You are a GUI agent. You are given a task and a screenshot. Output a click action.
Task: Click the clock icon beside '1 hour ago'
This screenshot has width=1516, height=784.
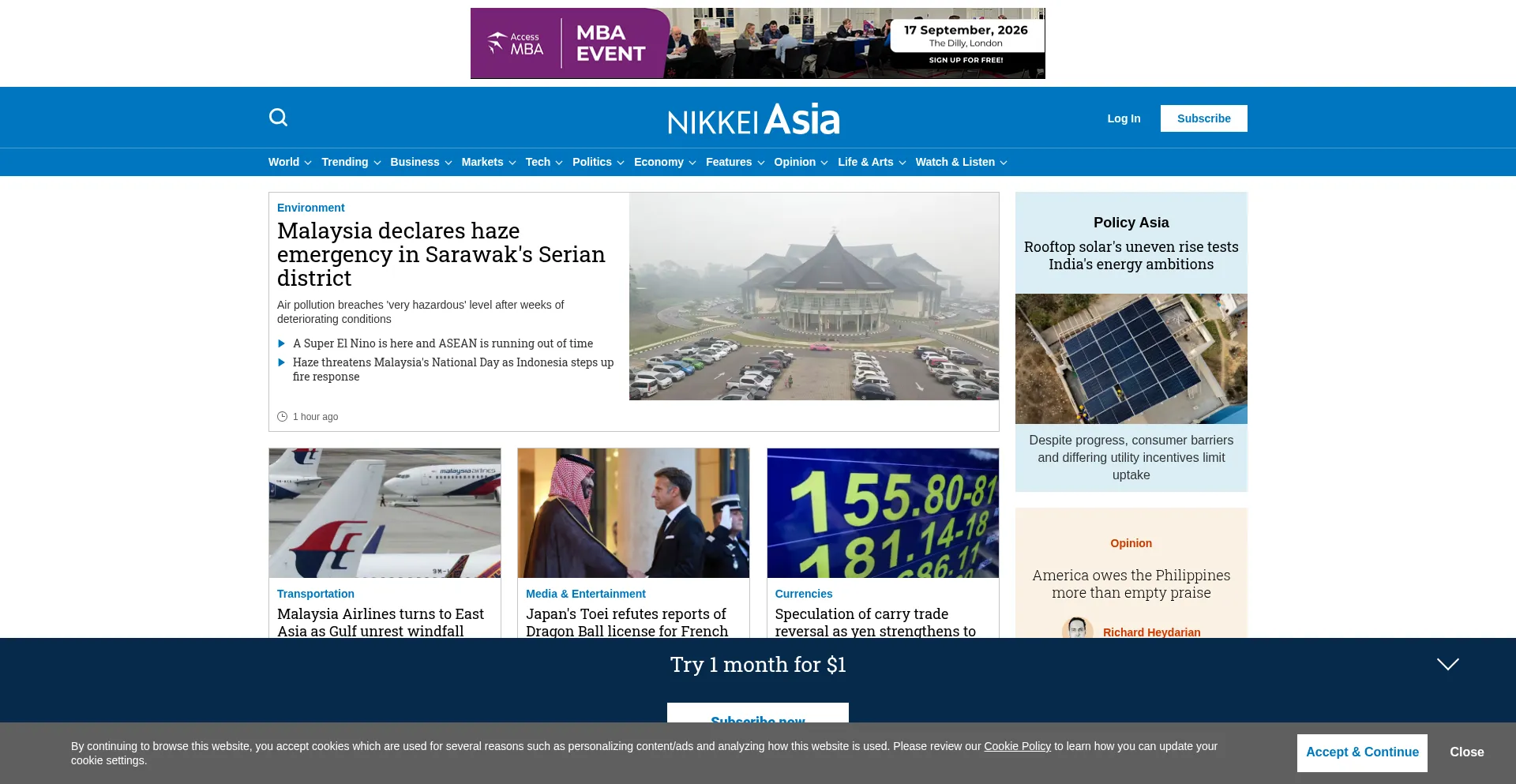[282, 417]
